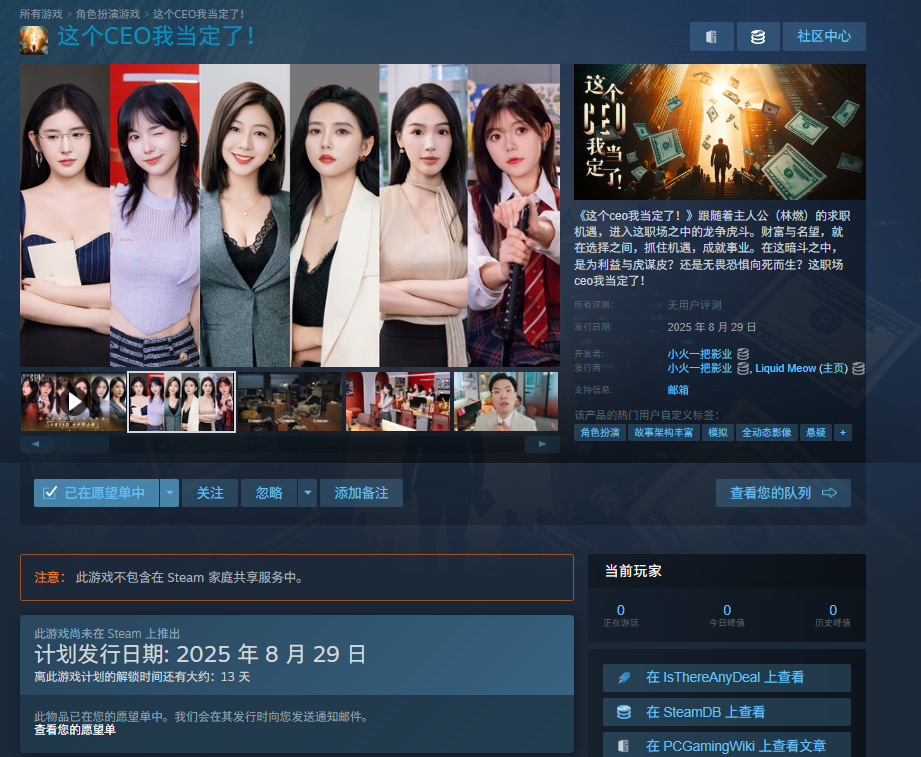921x757 pixels.
Task: Open Liquid Meow 主页 link
Action: (x=833, y=368)
